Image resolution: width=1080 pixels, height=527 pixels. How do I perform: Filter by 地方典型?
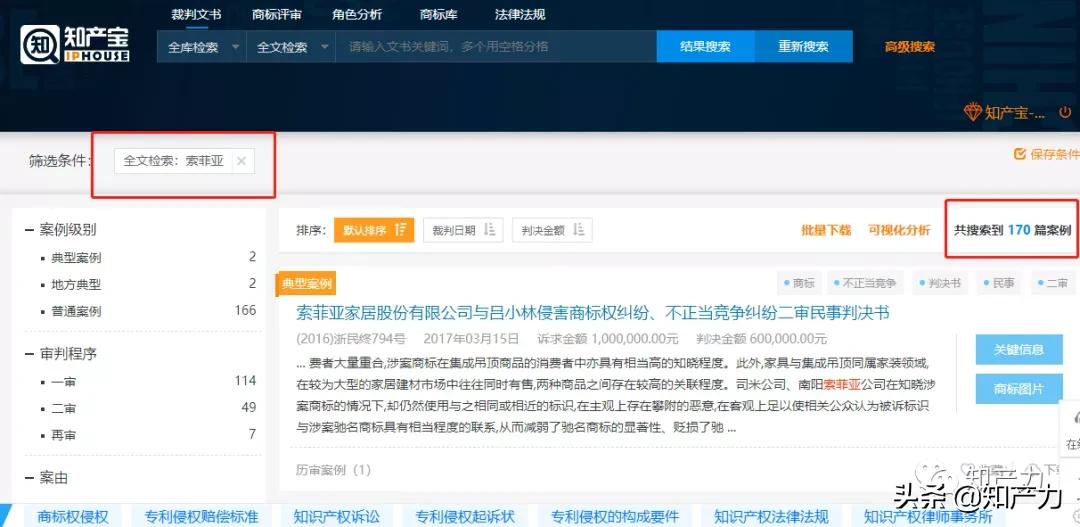(x=76, y=284)
